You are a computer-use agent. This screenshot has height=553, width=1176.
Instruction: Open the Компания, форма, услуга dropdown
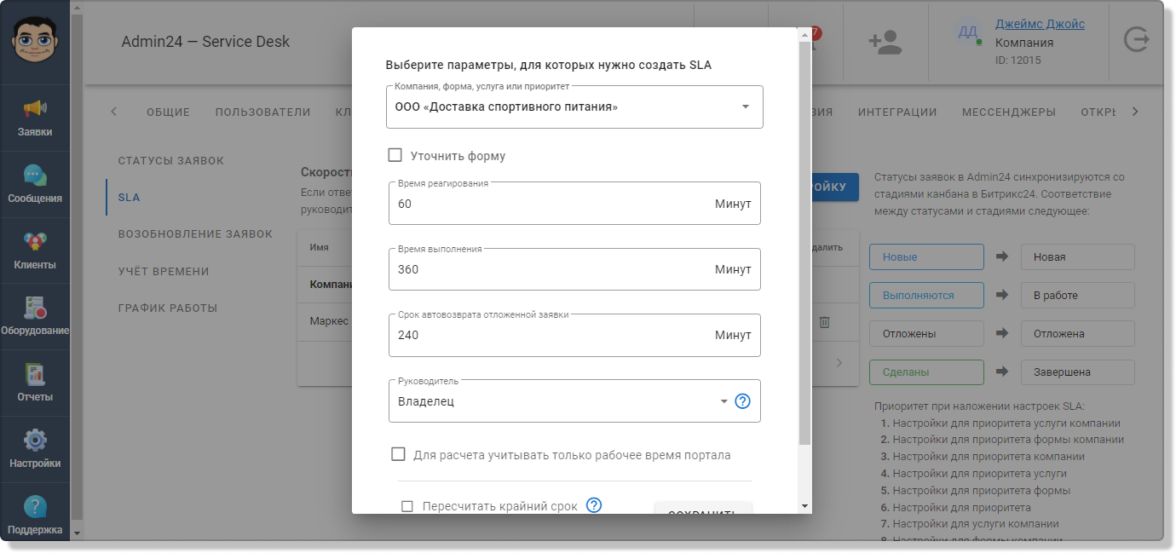(x=575, y=107)
